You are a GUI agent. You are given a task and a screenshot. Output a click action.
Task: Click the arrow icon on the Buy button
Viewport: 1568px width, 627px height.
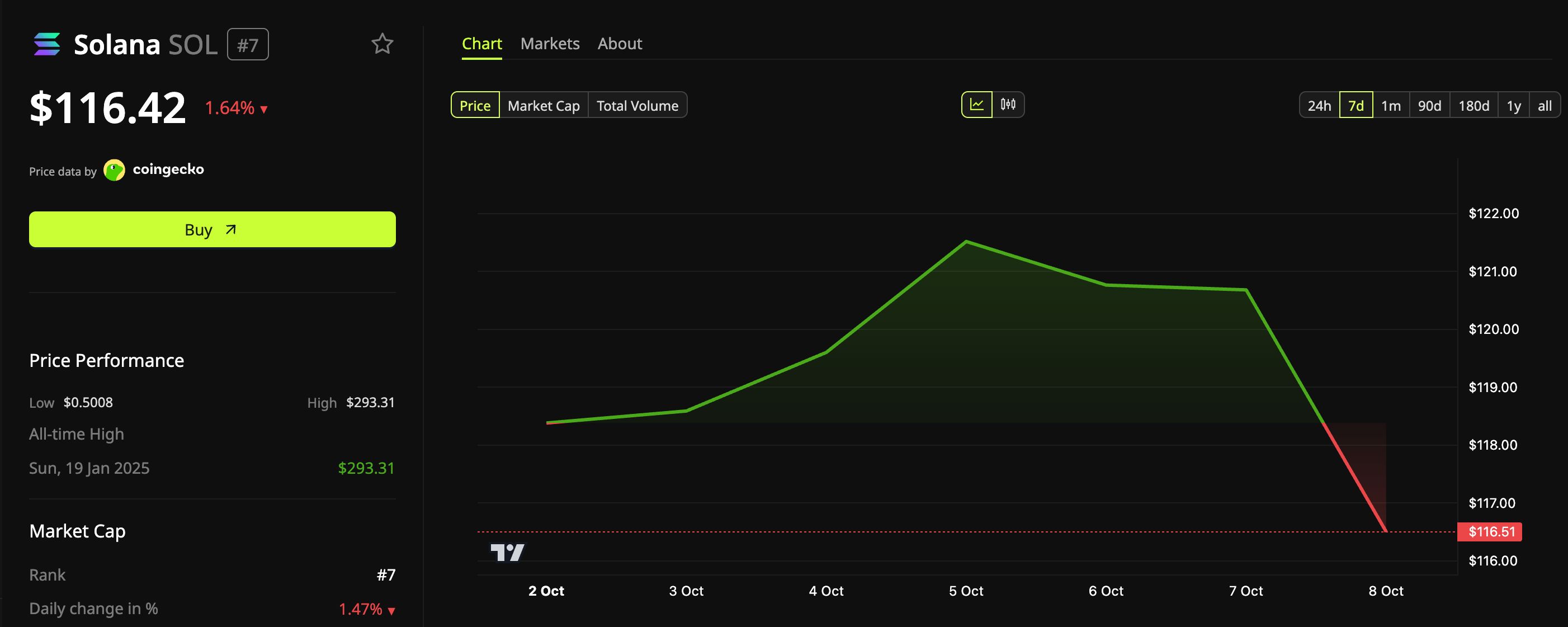[x=231, y=229]
